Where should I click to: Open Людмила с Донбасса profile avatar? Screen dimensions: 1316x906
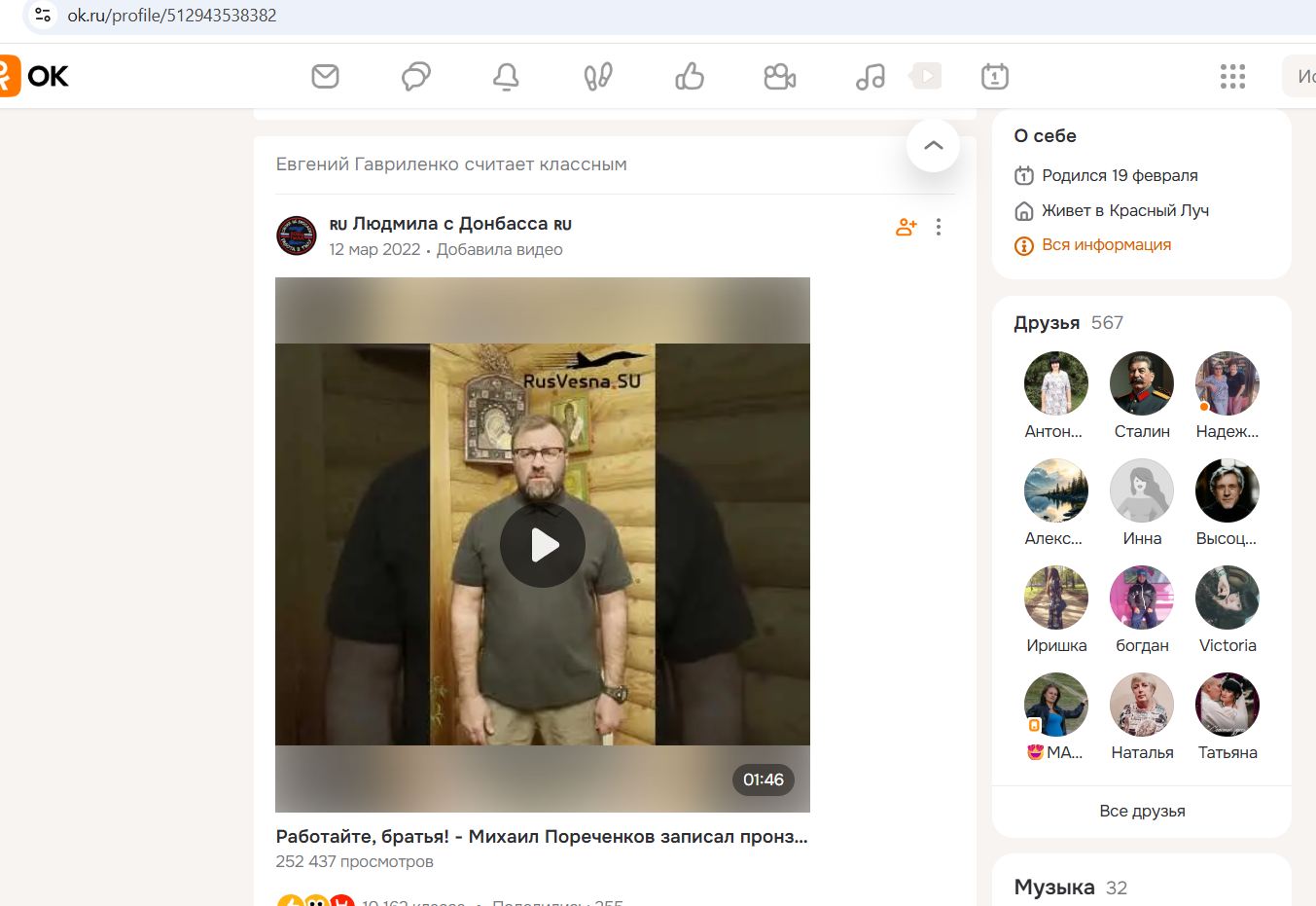coord(297,236)
